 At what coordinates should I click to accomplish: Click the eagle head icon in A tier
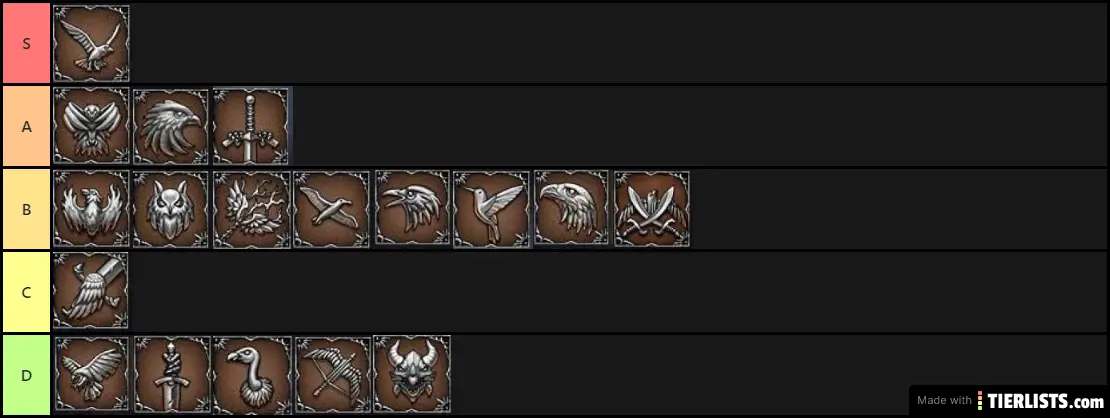[x=171, y=126]
